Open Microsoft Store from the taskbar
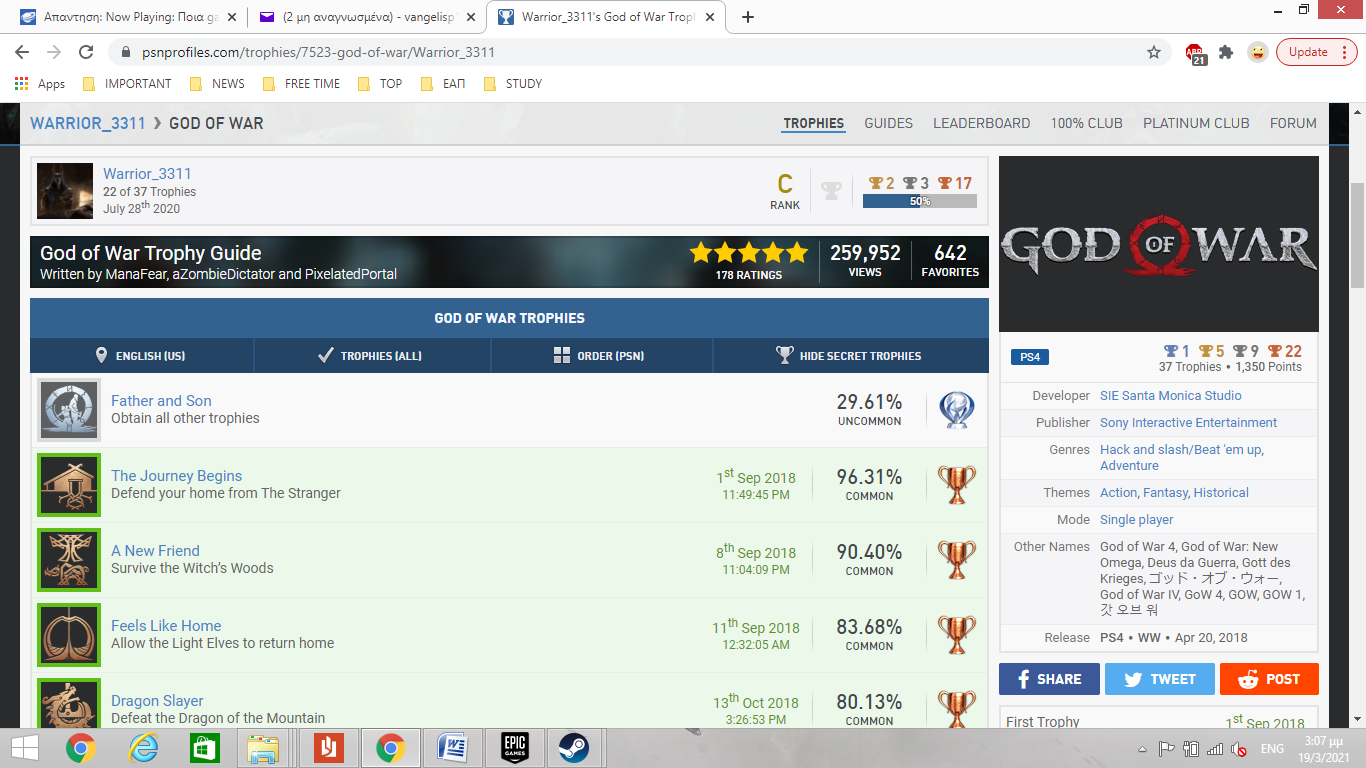1366x768 pixels. (205, 748)
